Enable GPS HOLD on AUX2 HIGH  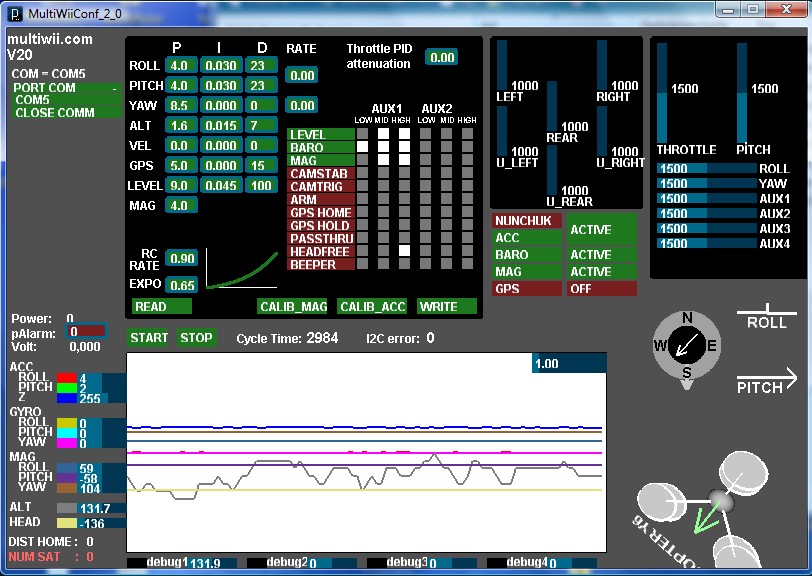point(468,225)
